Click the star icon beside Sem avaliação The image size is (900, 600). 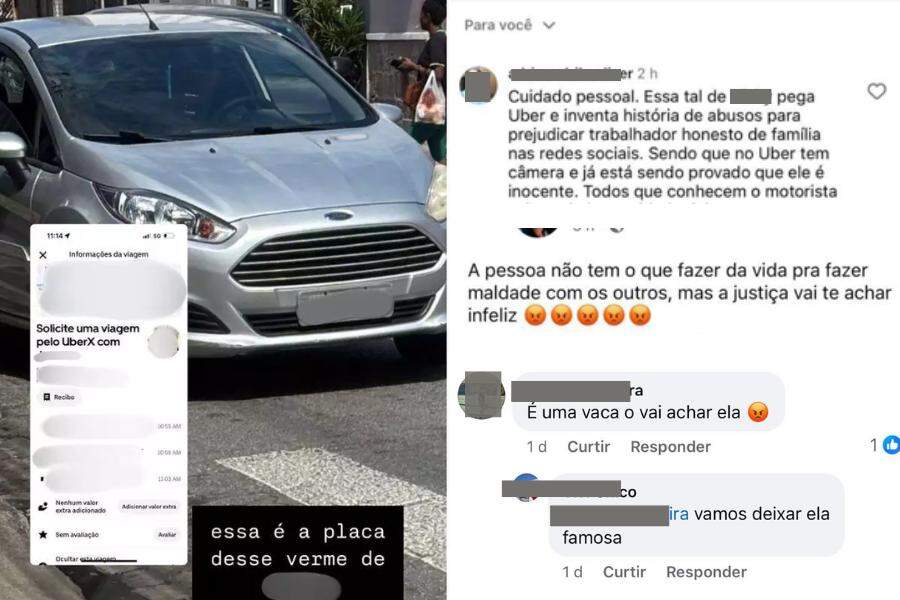point(42,535)
